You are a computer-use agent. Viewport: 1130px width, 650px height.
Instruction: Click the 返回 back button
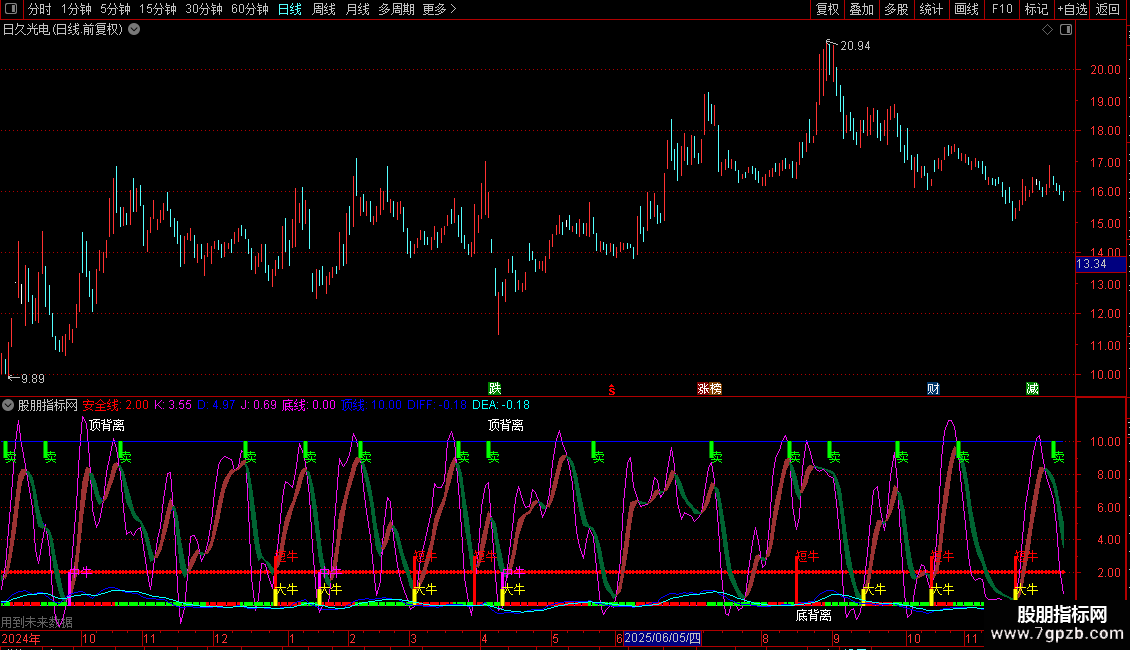(x=1108, y=9)
